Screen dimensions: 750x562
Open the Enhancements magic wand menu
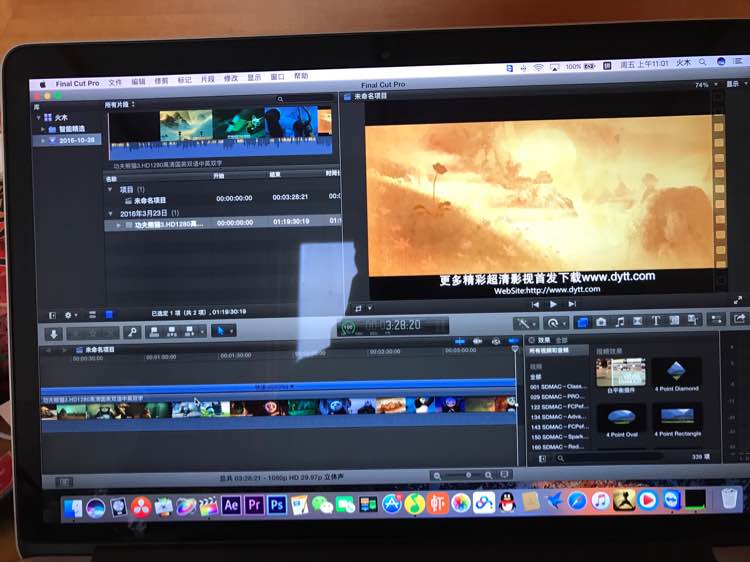pyautogui.click(x=526, y=323)
